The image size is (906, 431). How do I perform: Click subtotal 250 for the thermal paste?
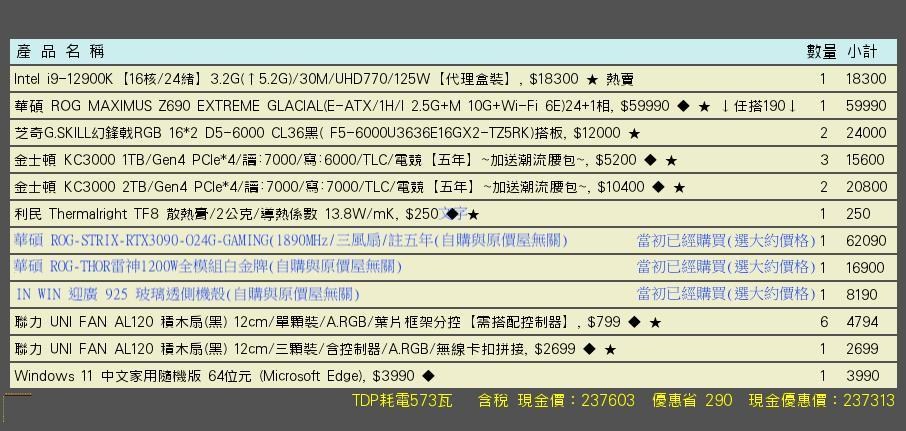point(858,214)
